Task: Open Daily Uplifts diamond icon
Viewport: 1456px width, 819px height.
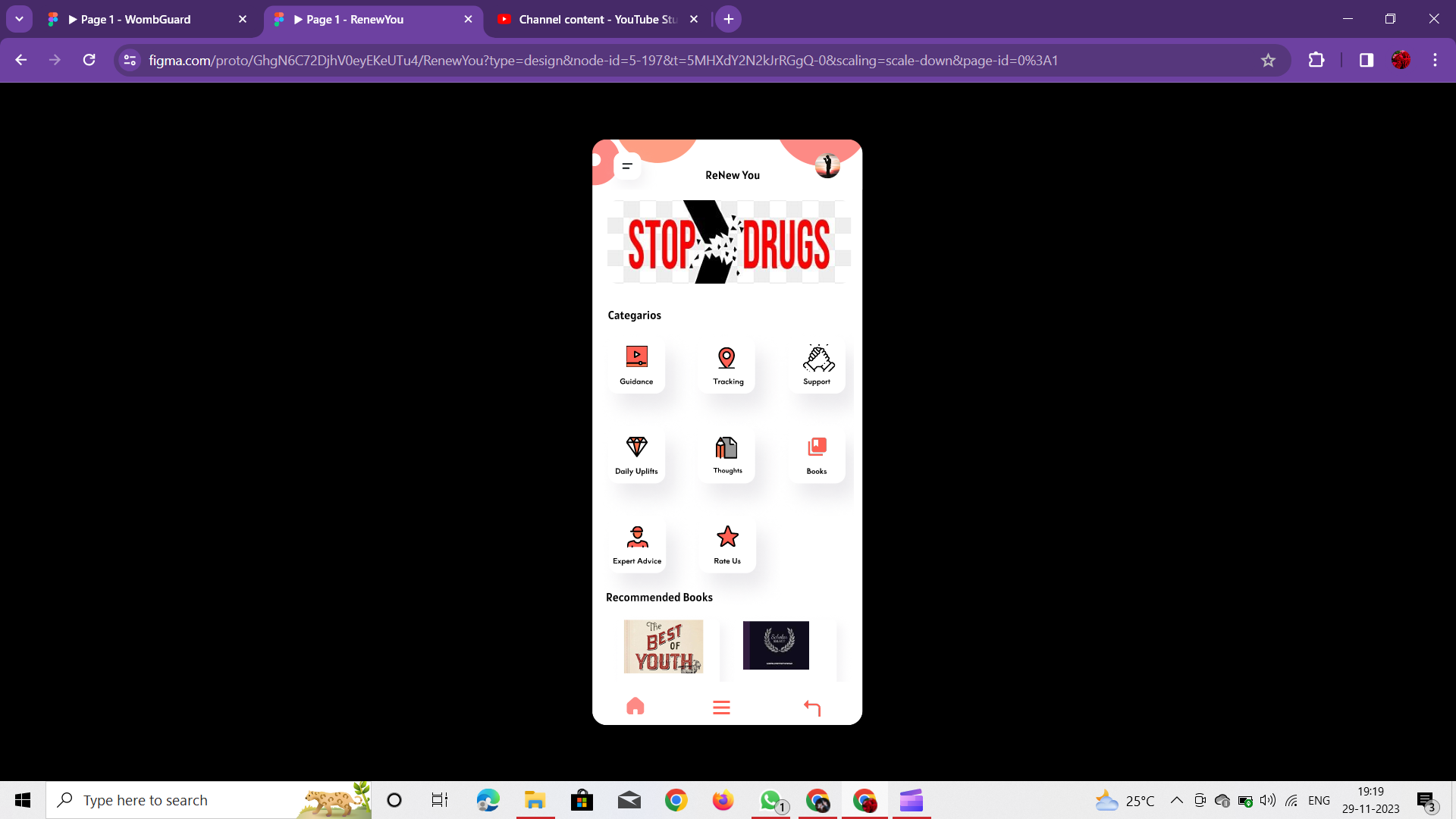Action: (636, 447)
